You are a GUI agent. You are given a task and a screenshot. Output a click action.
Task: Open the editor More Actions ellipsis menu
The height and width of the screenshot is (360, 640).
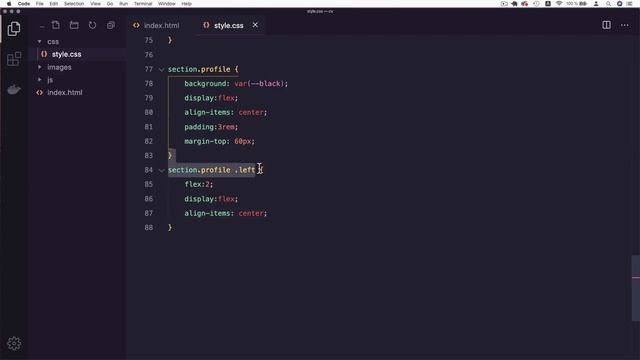pyautogui.click(x=624, y=25)
